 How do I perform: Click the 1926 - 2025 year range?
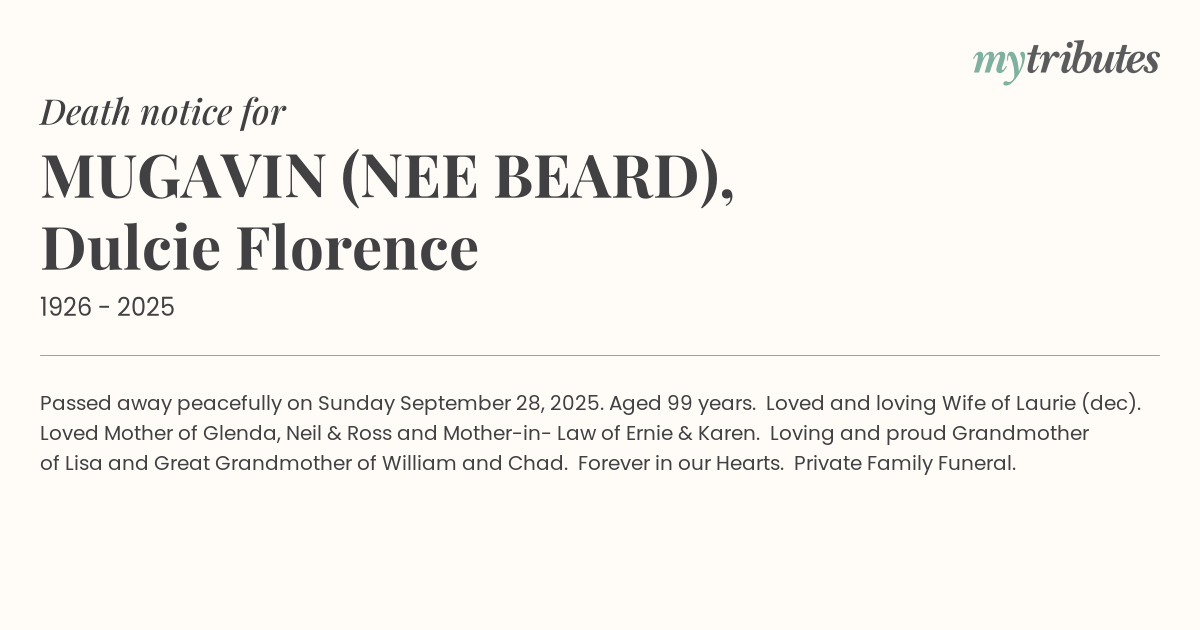[107, 308]
